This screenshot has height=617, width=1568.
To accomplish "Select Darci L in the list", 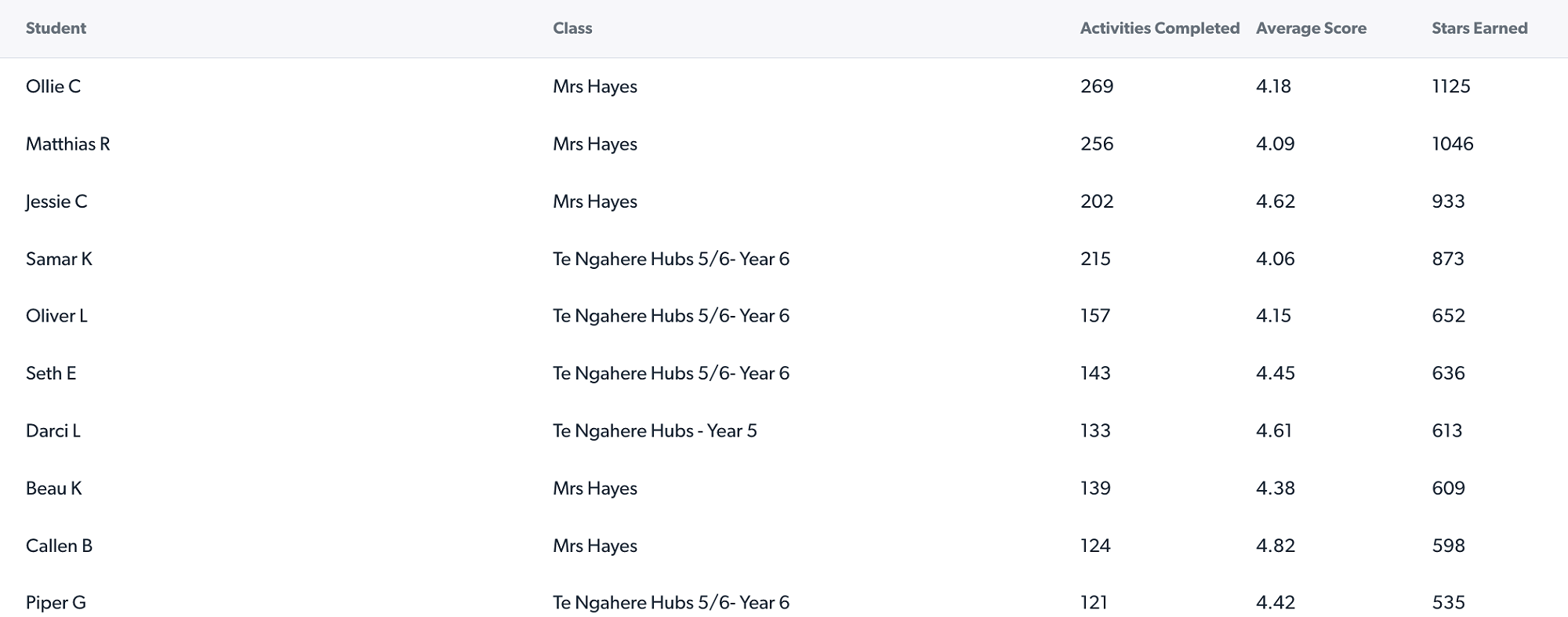I will coord(53,430).
